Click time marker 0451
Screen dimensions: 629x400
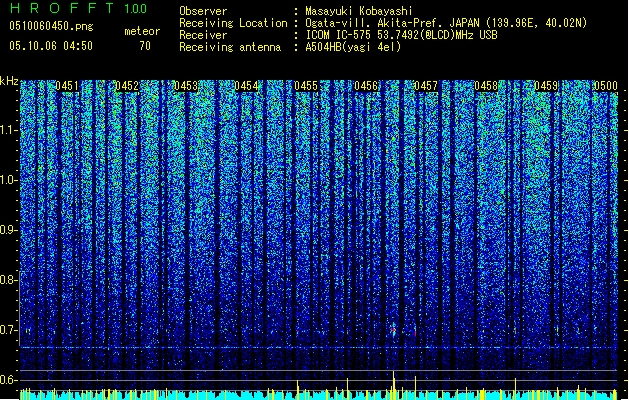67,86
